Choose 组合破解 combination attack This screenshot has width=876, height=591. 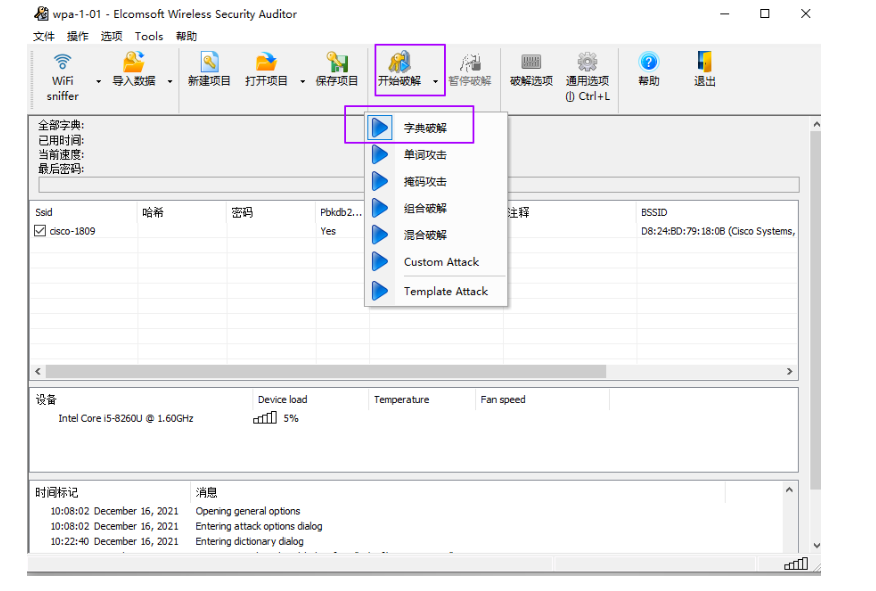pyautogui.click(x=436, y=208)
